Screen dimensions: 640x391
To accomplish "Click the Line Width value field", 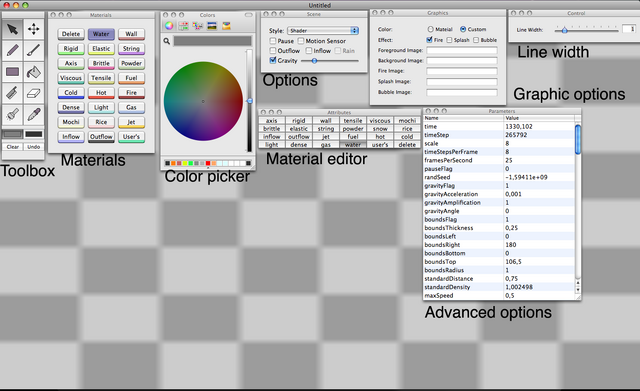I will click(629, 29).
